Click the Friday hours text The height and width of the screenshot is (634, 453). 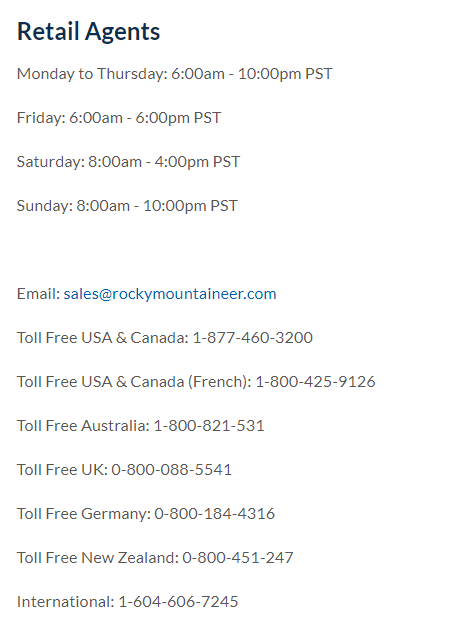119,118
